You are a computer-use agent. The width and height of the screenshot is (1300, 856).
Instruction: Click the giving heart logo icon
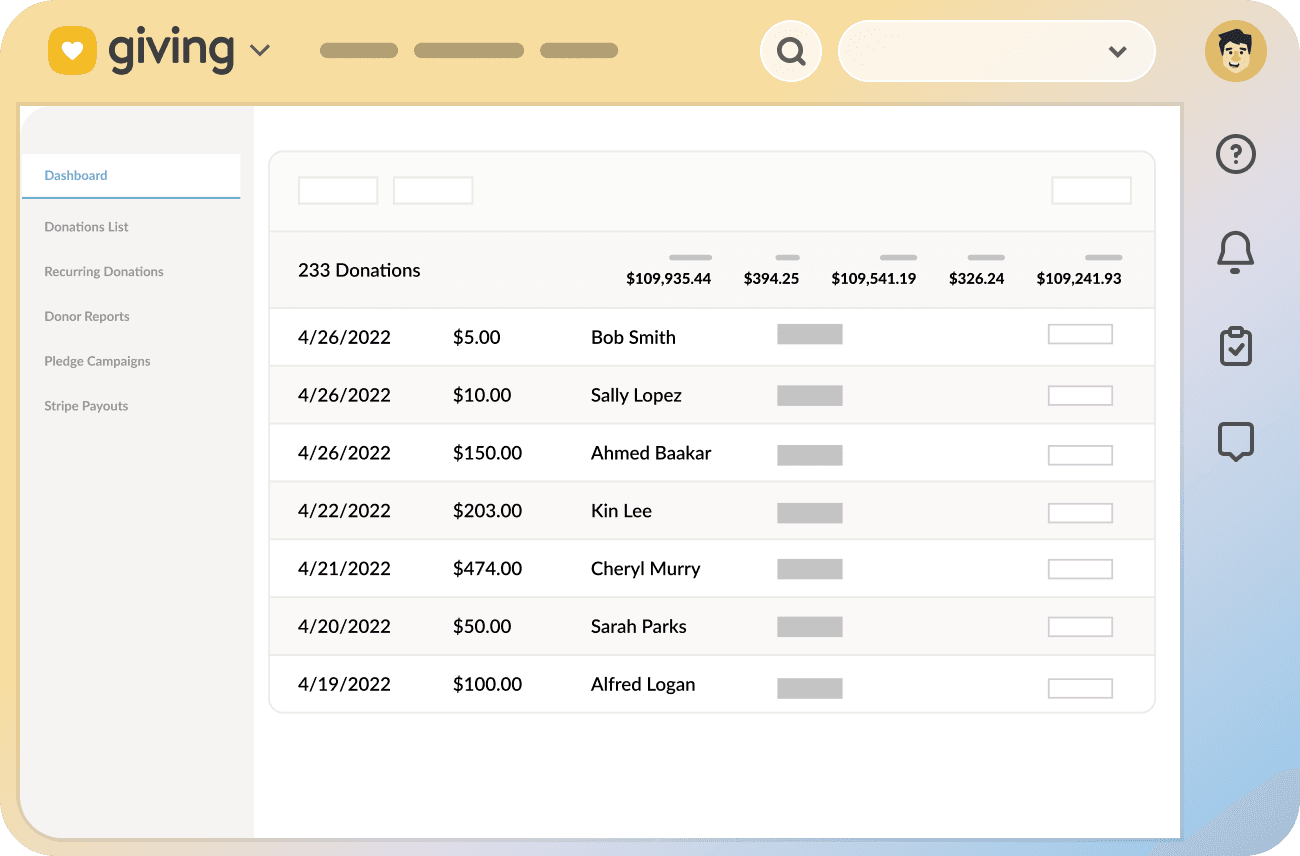(x=72, y=49)
